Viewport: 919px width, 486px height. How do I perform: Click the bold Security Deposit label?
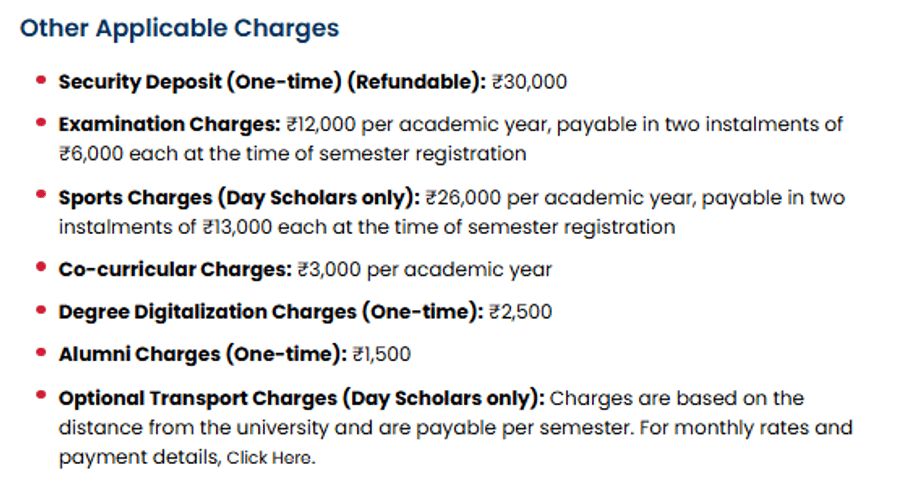[271, 82]
